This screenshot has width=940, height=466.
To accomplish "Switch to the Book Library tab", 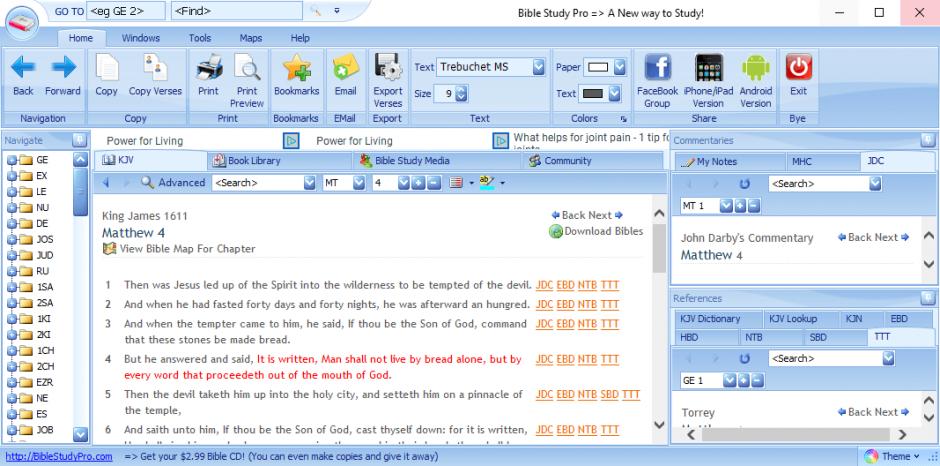I will (x=280, y=161).
